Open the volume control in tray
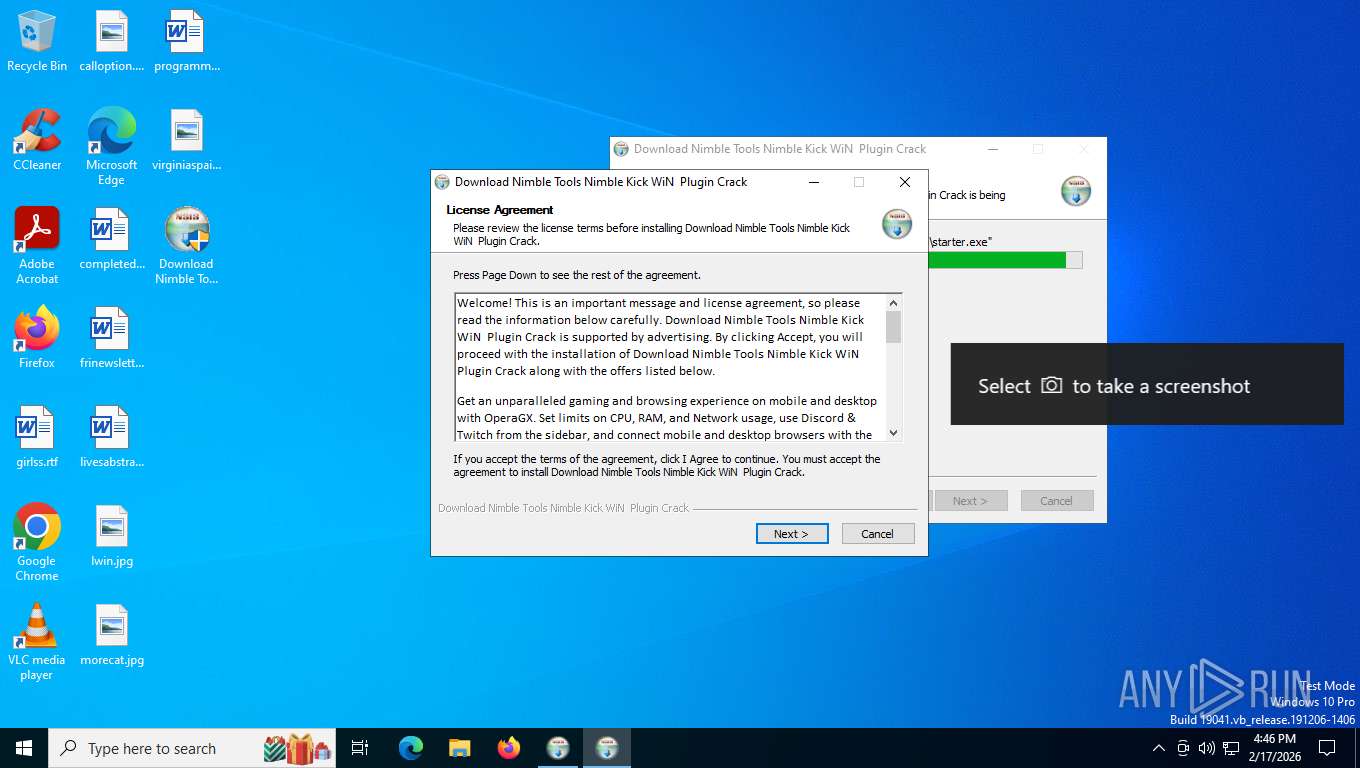This screenshot has height=768, width=1360. tap(1206, 748)
